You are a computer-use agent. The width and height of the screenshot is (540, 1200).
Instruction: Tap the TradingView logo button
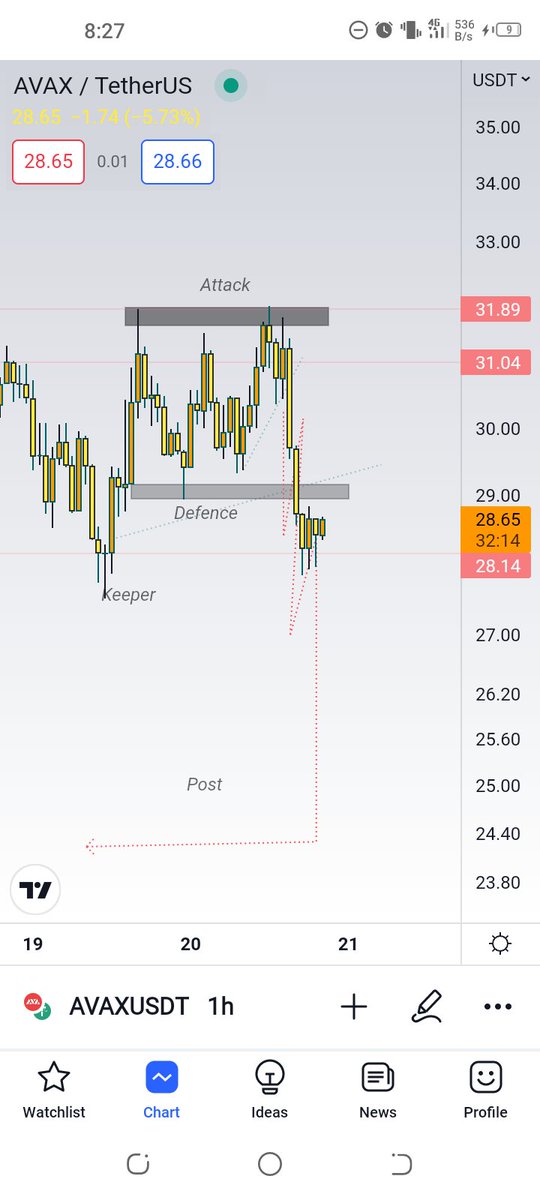[36, 890]
